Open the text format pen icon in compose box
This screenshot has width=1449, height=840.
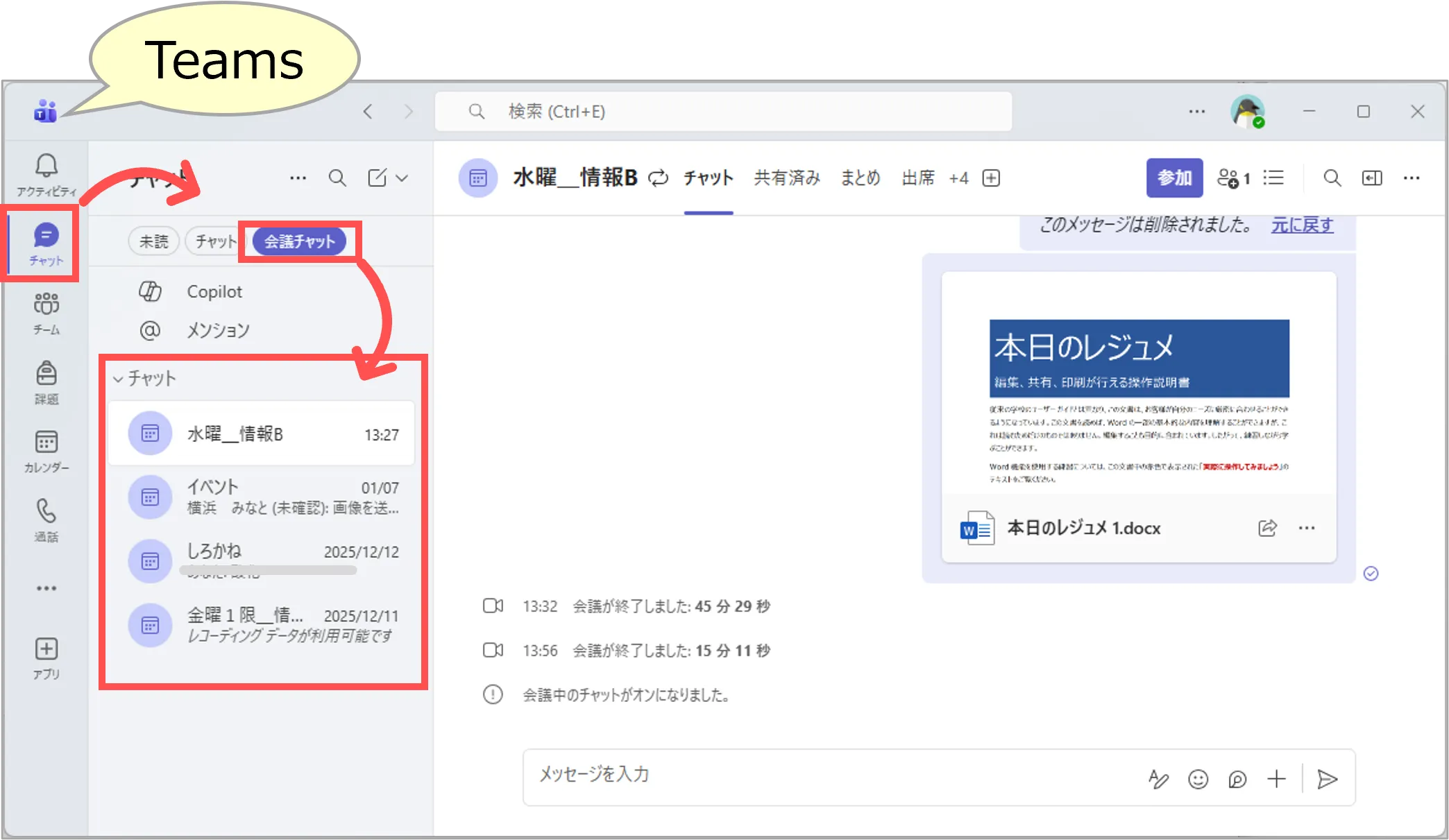coord(1158,779)
